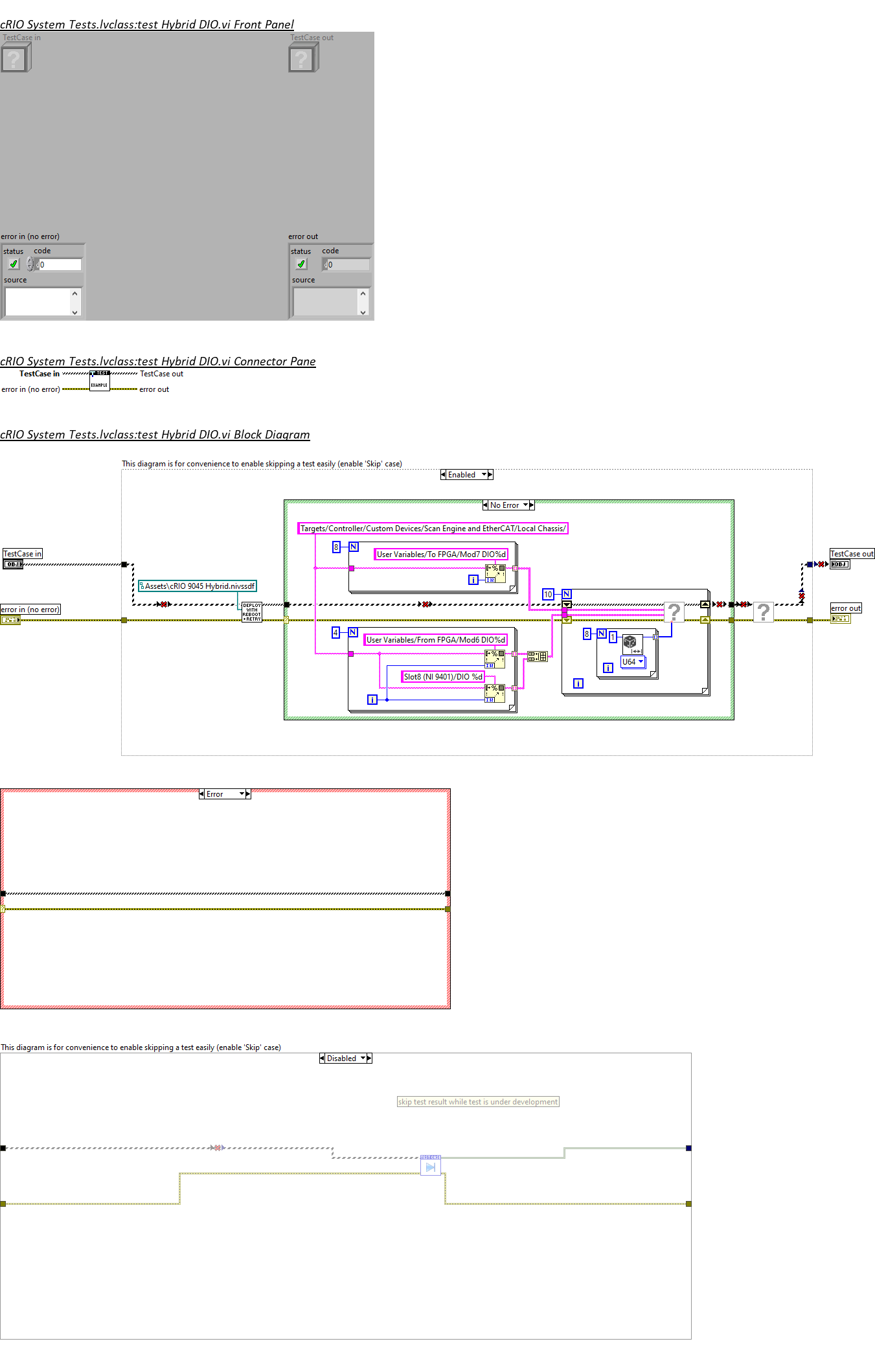Open the Disabled case selector dropdown
875x1372 pixels.
click(x=346, y=1058)
